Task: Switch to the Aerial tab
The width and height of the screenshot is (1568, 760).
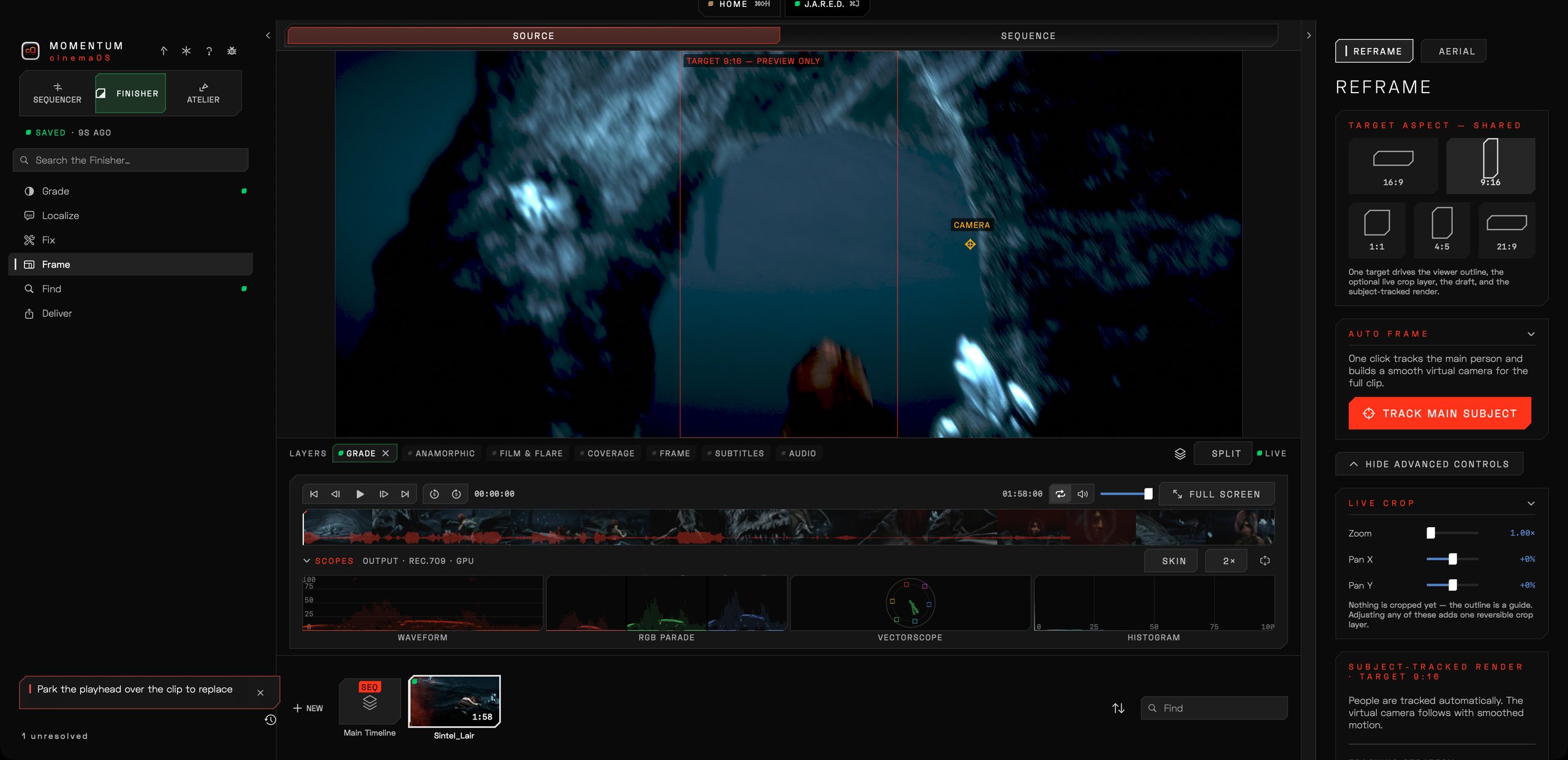Action: click(x=1453, y=51)
